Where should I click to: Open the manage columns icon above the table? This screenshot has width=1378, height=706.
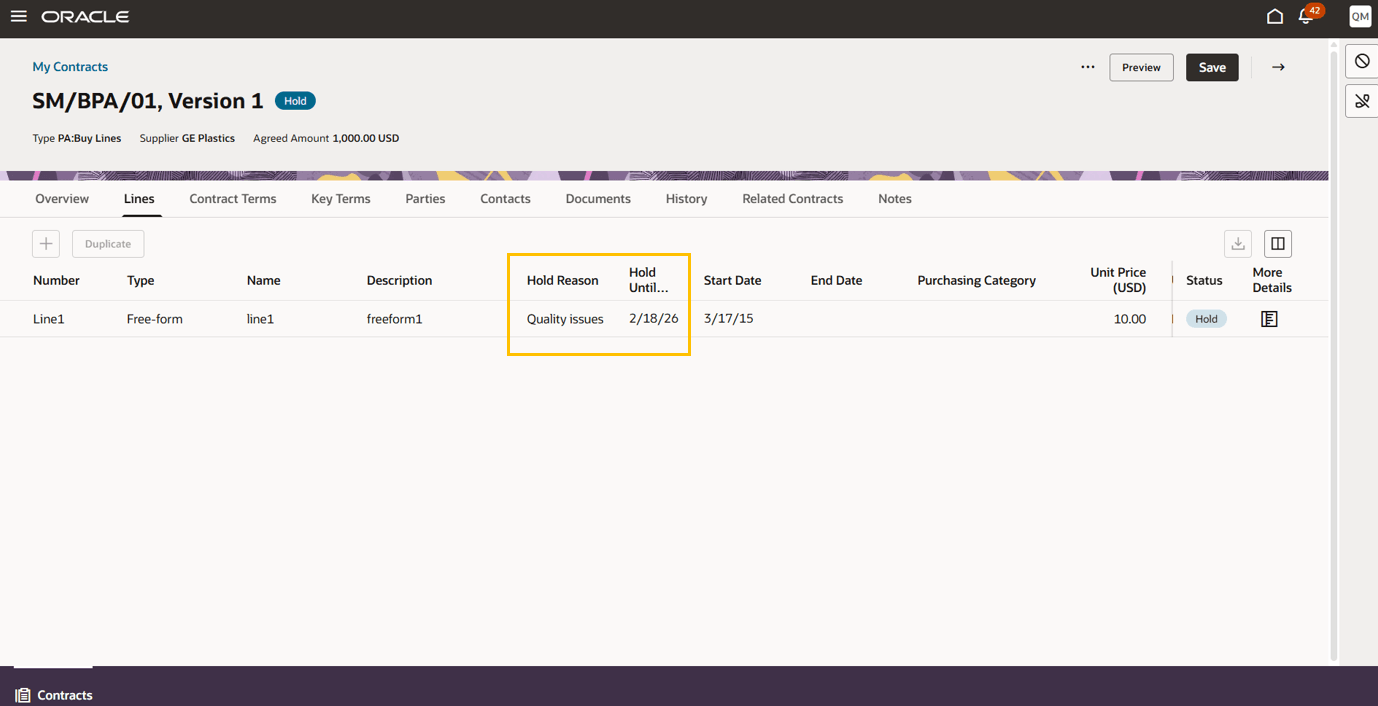[1277, 243]
